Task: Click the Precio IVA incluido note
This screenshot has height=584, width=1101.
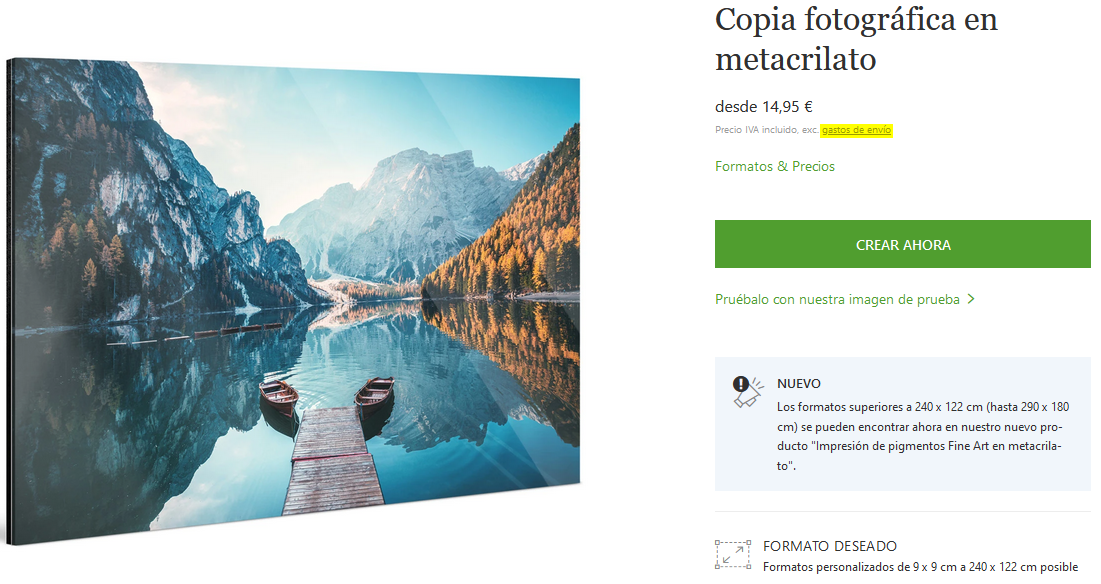Action: 767,130
